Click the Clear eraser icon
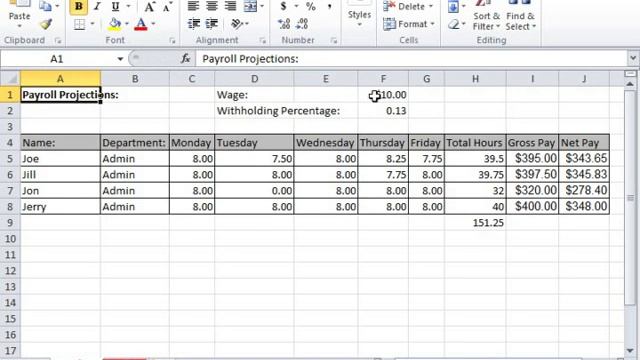Viewport: 640px width, 360px height. (453, 24)
